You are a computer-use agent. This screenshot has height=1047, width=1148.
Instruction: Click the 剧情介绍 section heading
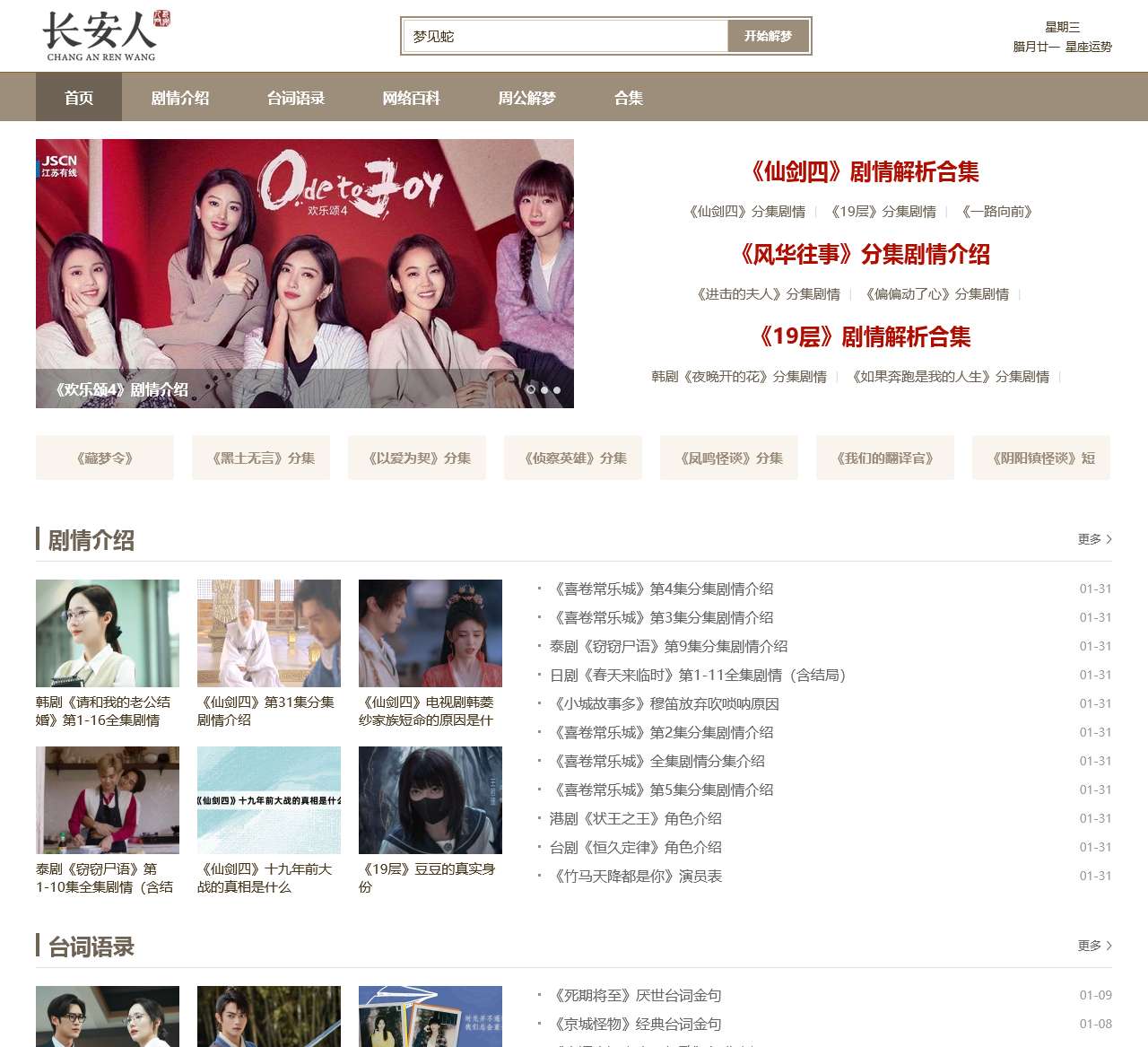pyautogui.click(x=91, y=539)
